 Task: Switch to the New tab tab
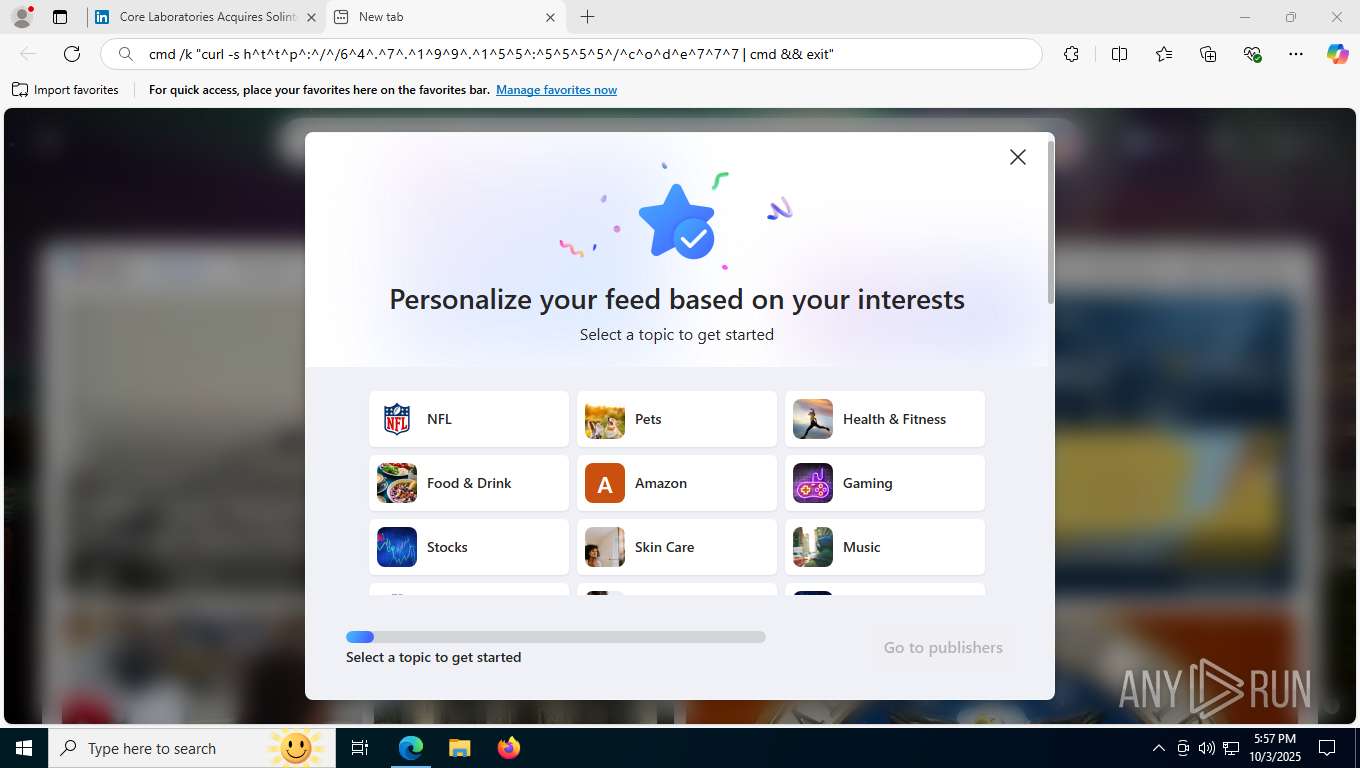(445, 17)
